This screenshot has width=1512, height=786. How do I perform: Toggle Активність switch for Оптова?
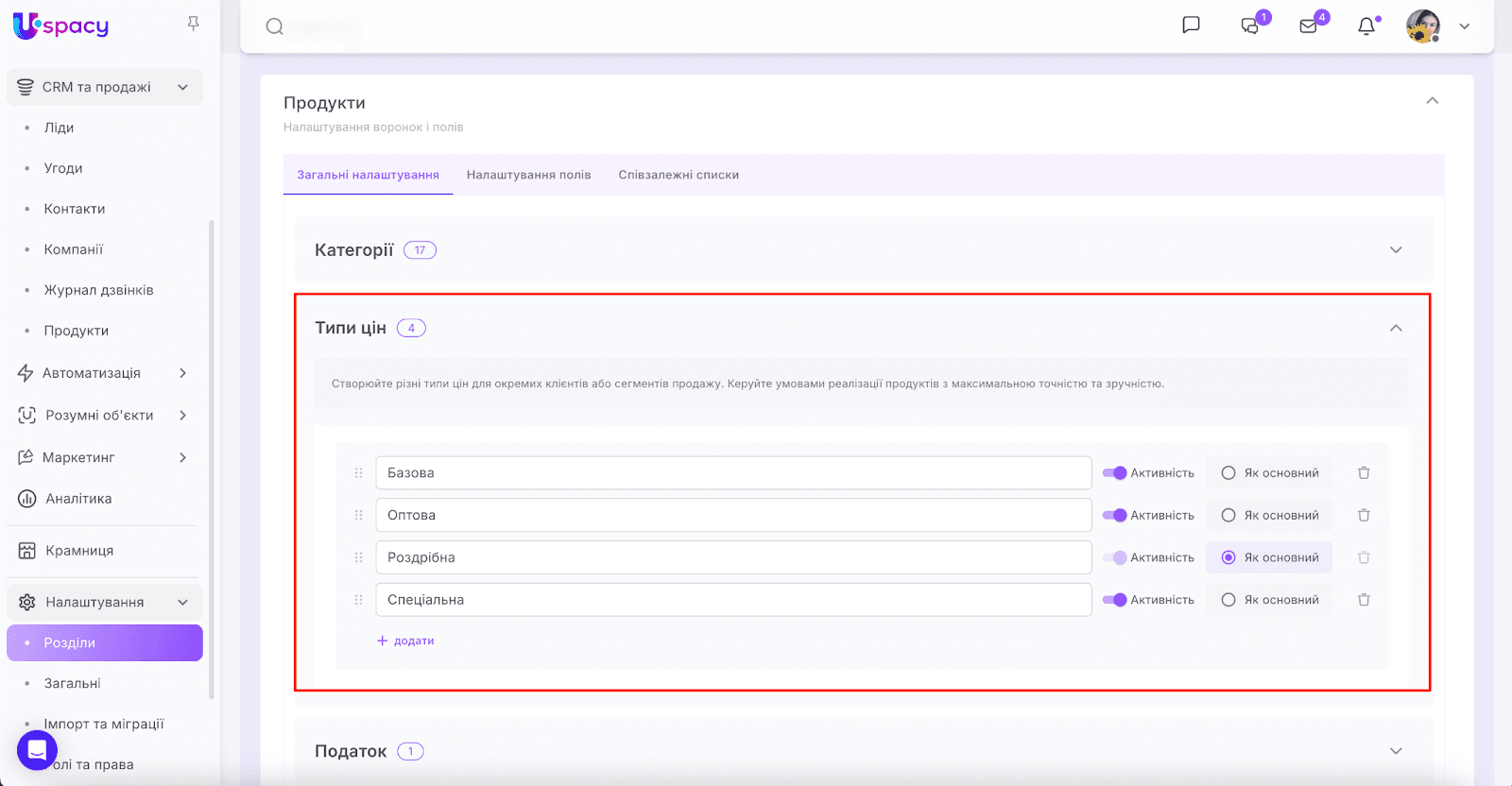click(x=1115, y=516)
